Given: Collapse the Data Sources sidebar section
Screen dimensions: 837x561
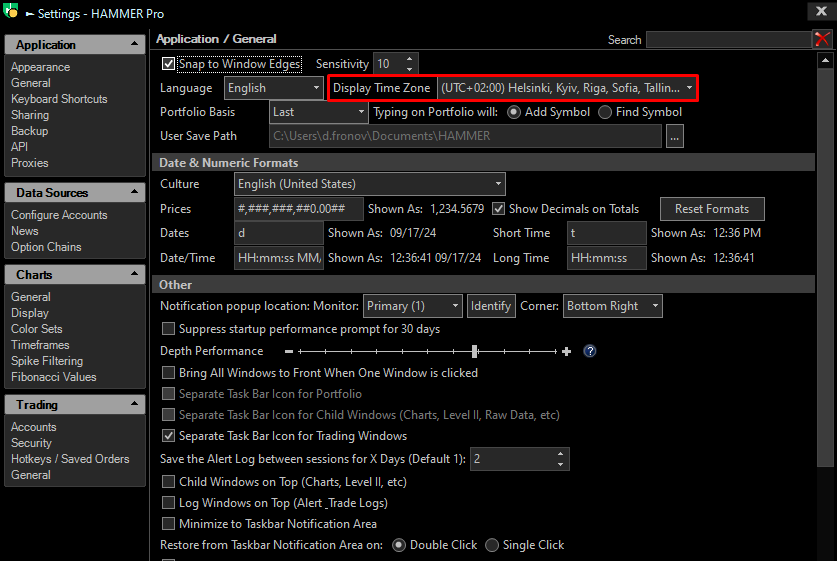Looking at the screenshot, I should click(134, 192).
